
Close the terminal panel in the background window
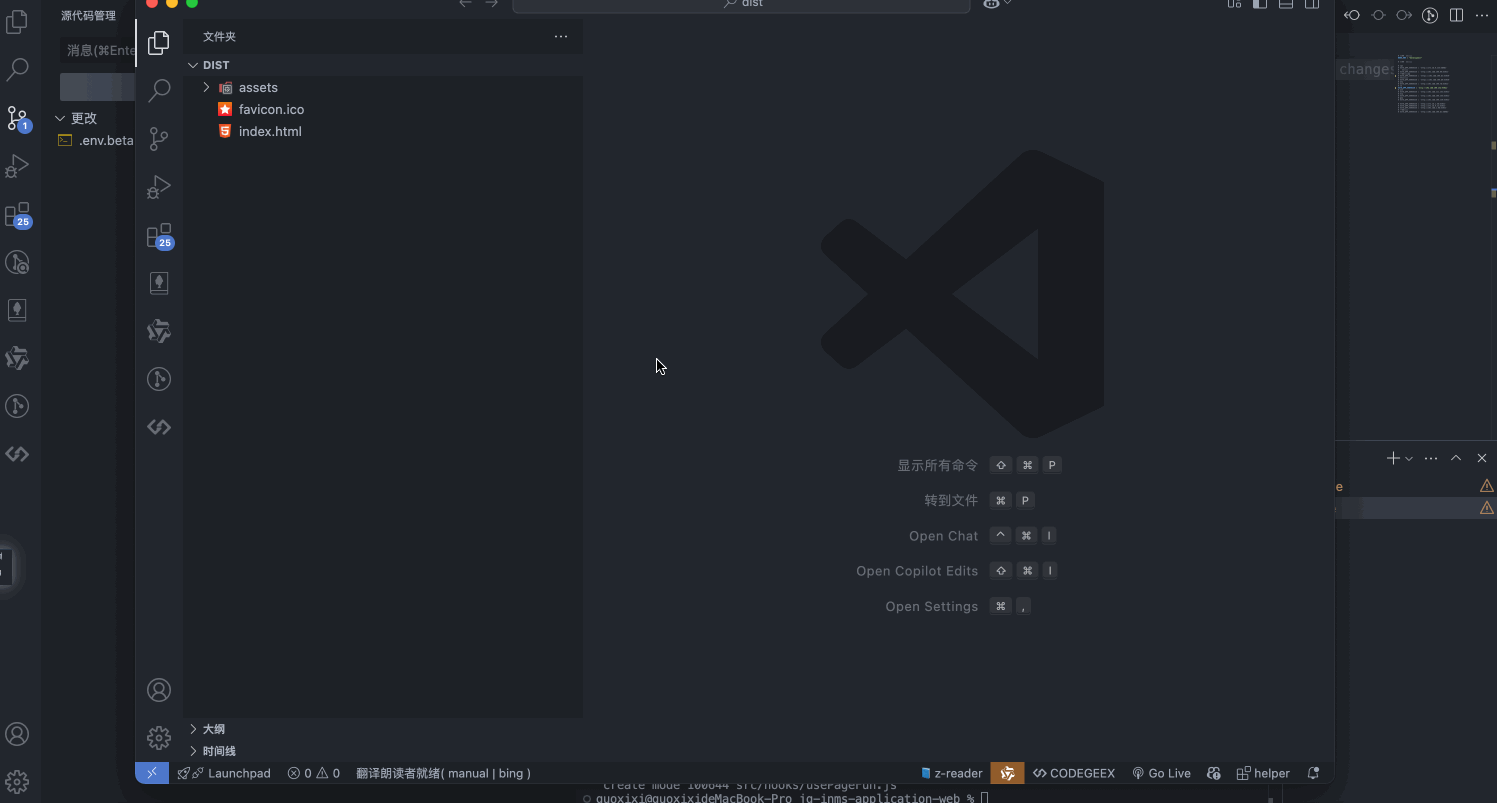[x=1482, y=458]
